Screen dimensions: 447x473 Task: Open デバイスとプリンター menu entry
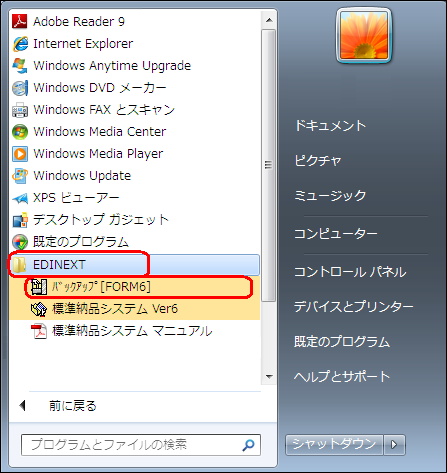tap(354, 307)
